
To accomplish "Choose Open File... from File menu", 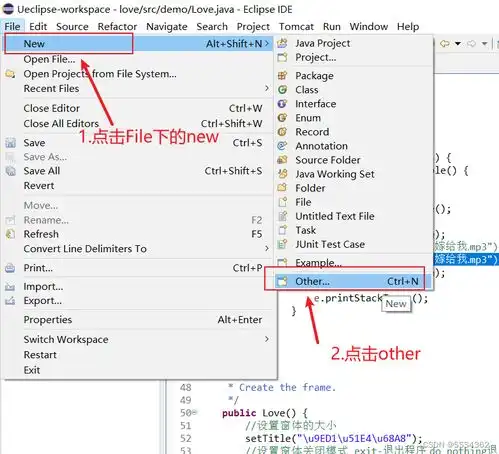I will pyautogui.click(x=138, y=59).
